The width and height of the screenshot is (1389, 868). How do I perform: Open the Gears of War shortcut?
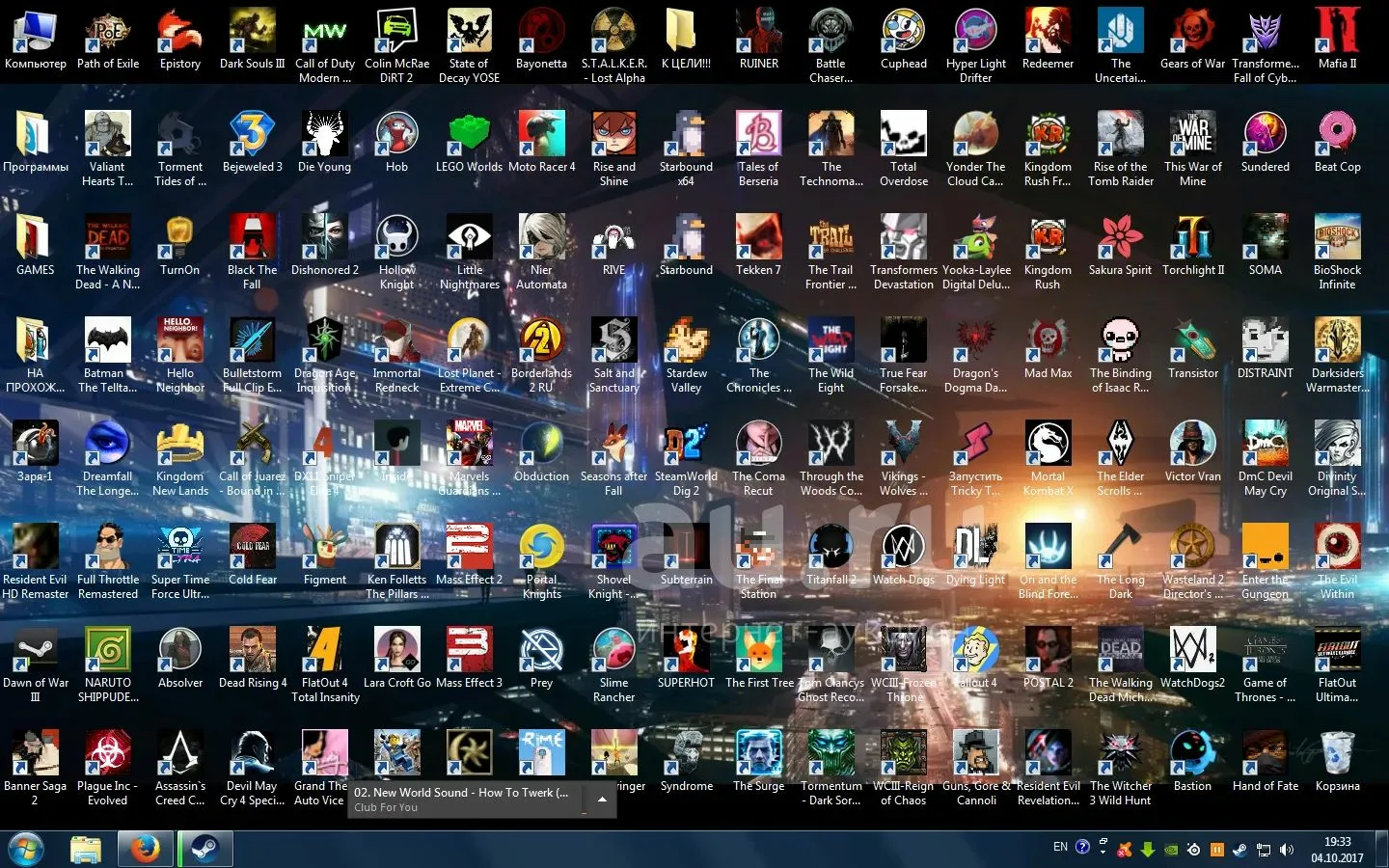1193,41
